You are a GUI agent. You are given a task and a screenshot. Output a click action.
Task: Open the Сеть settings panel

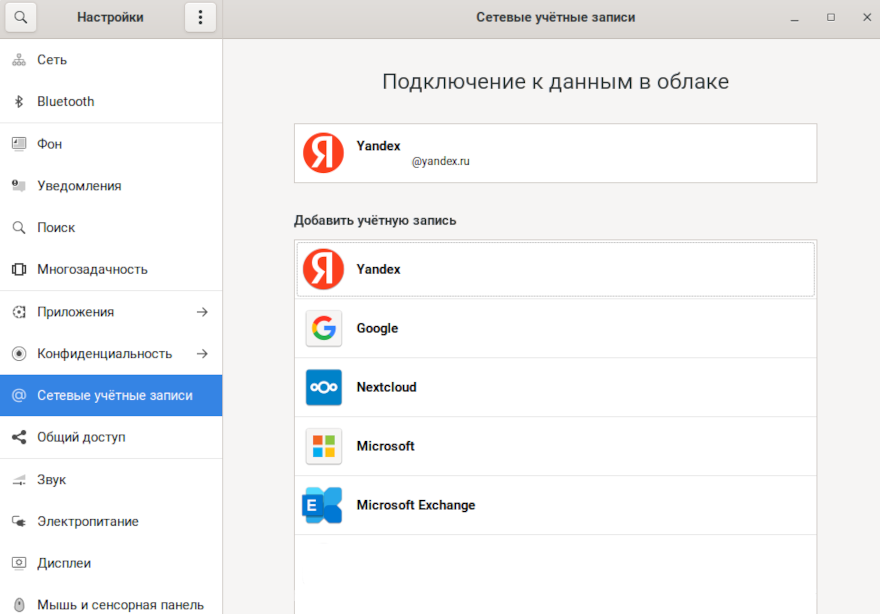(x=52, y=59)
